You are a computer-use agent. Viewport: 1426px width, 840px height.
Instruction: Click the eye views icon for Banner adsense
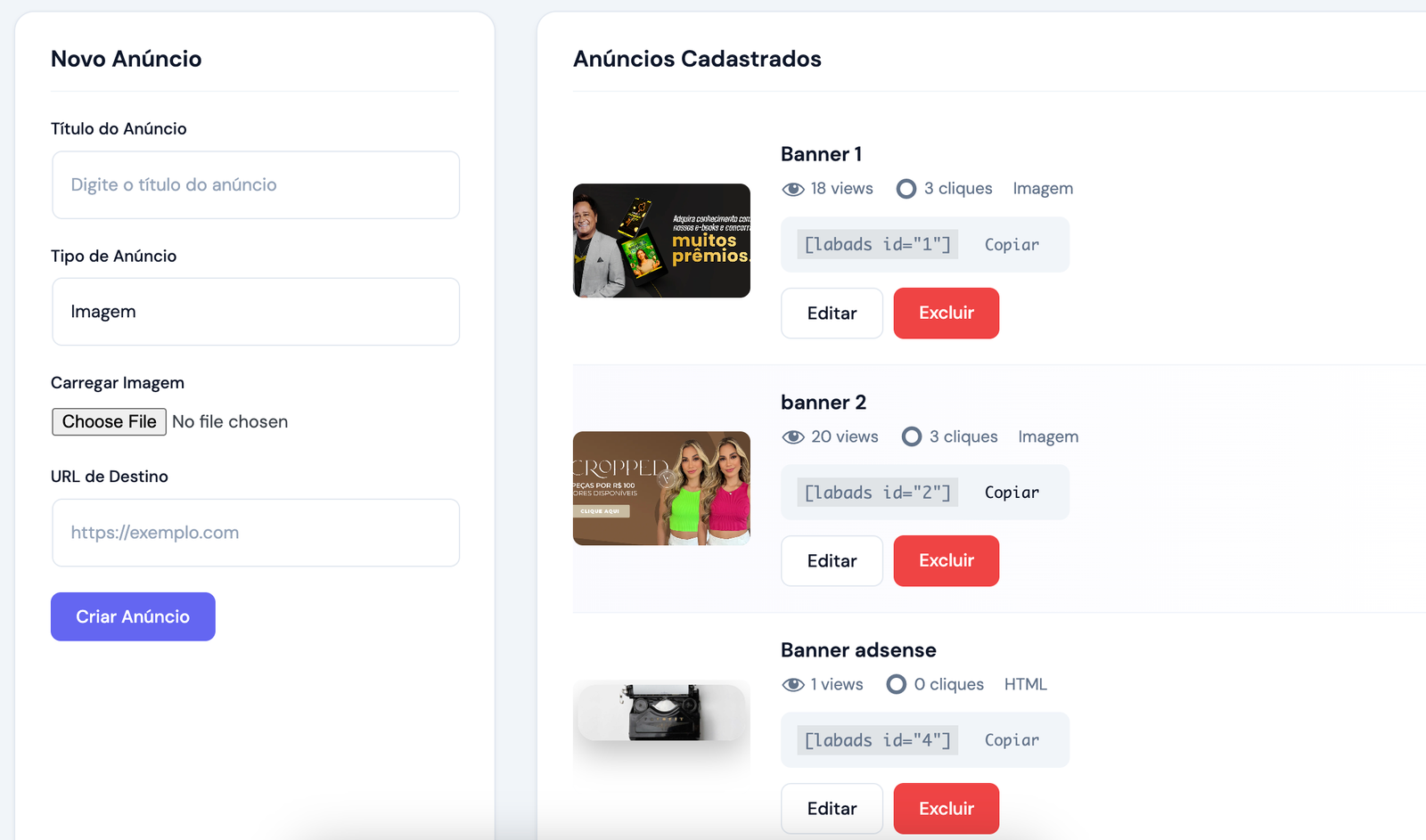click(793, 685)
